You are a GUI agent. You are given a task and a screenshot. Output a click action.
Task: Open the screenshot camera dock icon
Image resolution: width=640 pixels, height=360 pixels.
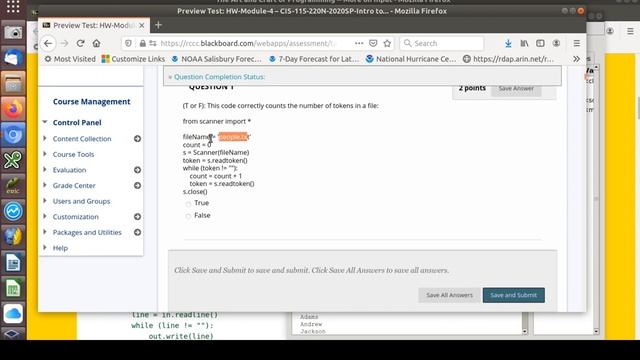[x=13, y=32]
